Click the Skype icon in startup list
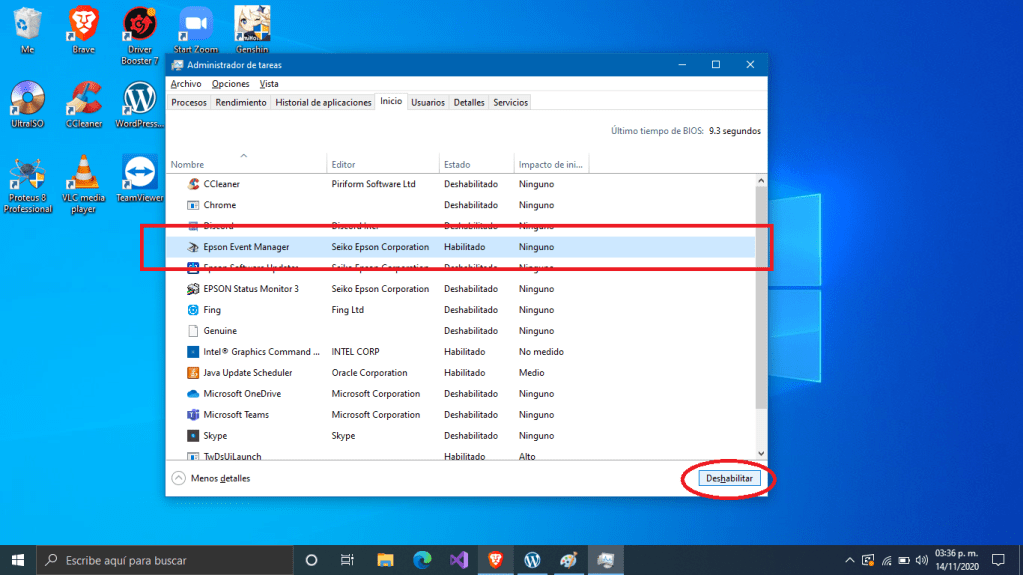 (194, 436)
